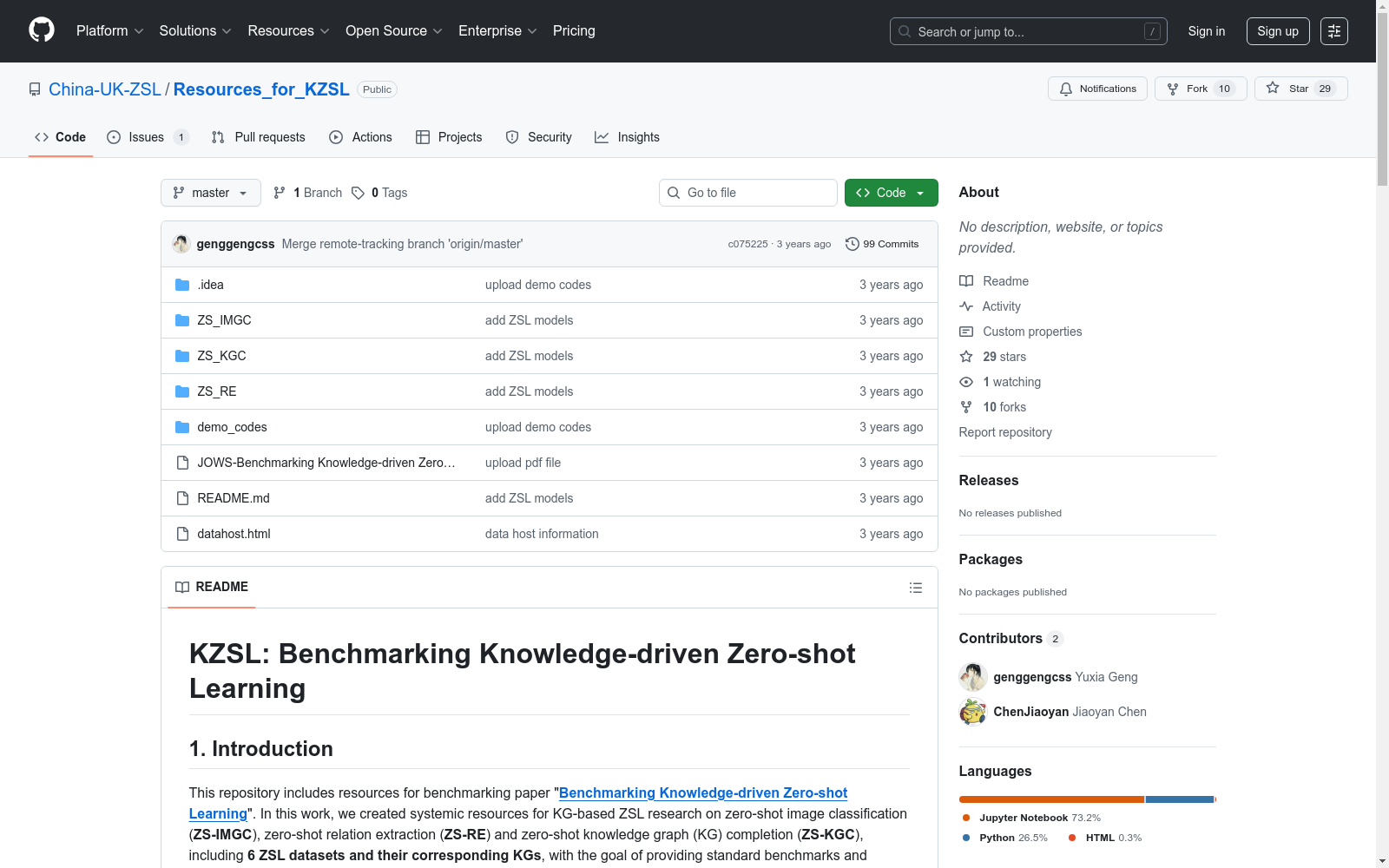Click the repository book icon beside China-UK-ZSL
The width and height of the screenshot is (1389, 868).
35,89
